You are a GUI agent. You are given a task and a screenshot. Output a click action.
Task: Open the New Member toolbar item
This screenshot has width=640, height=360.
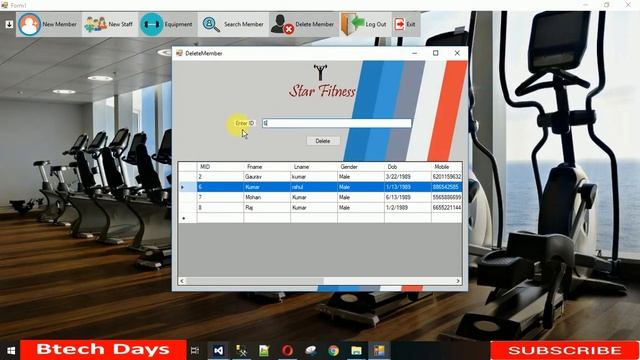(49, 24)
